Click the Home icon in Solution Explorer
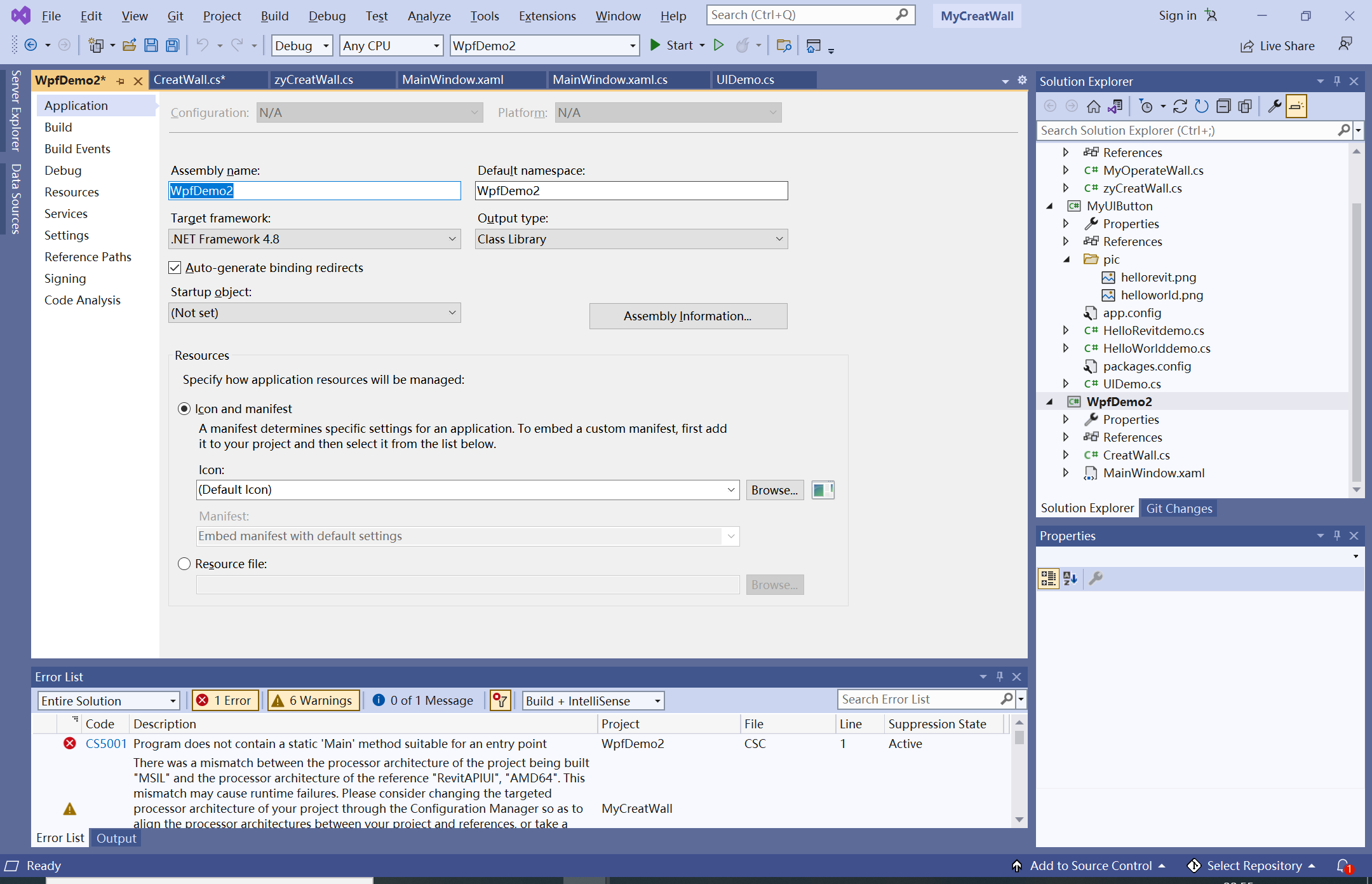The width and height of the screenshot is (1372, 884). [1093, 106]
